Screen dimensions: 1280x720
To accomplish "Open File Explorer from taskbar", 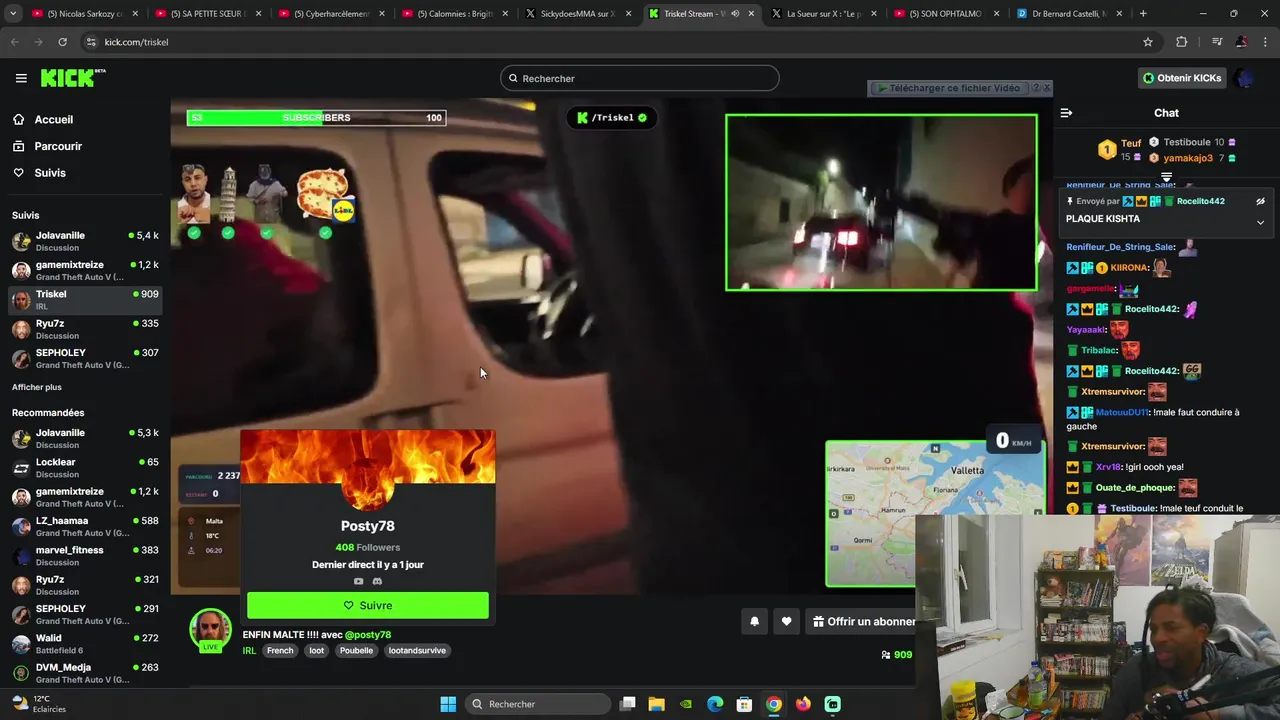I will pos(657,704).
